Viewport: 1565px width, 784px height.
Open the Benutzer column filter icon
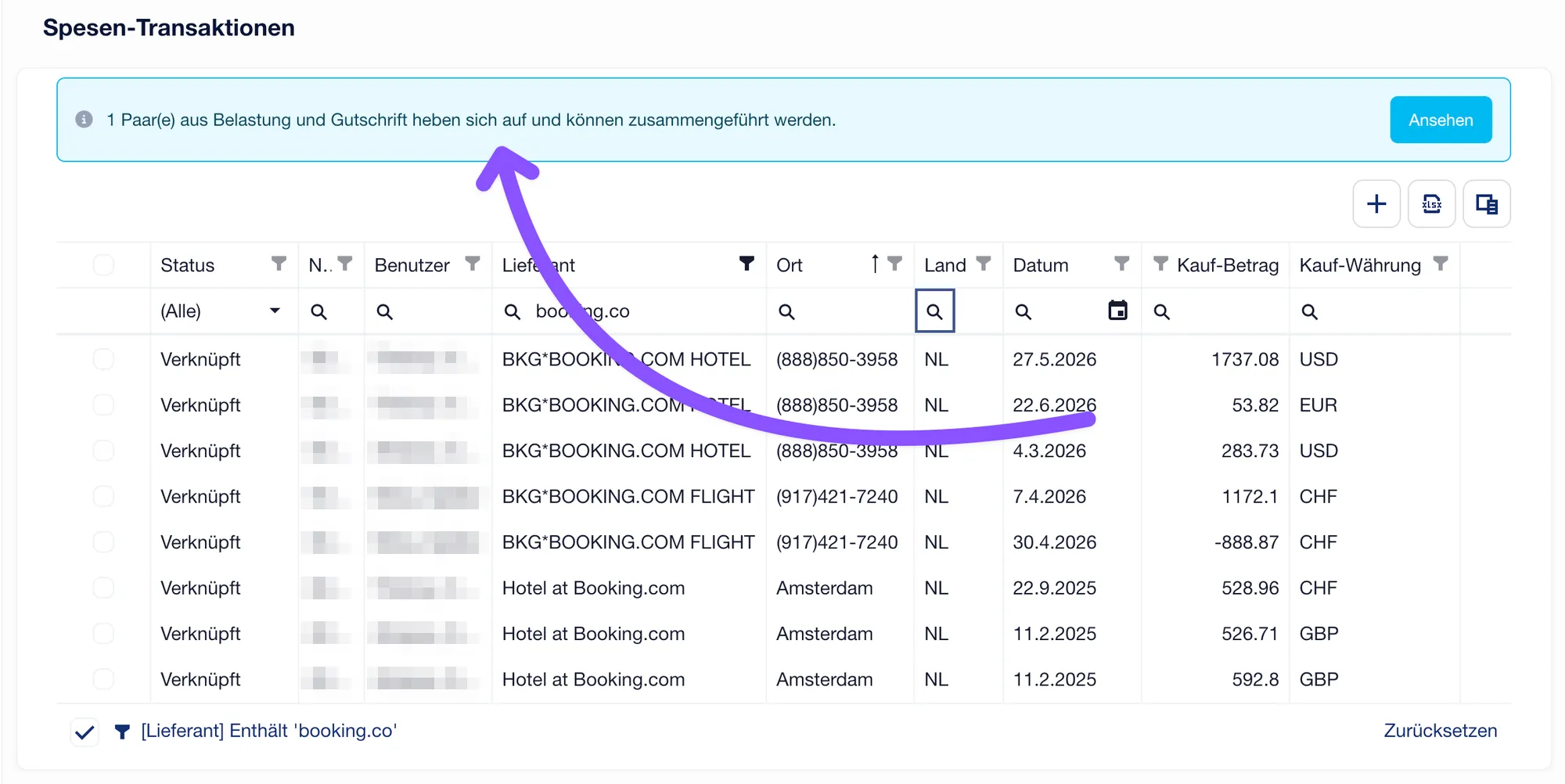pyautogui.click(x=473, y=264)
